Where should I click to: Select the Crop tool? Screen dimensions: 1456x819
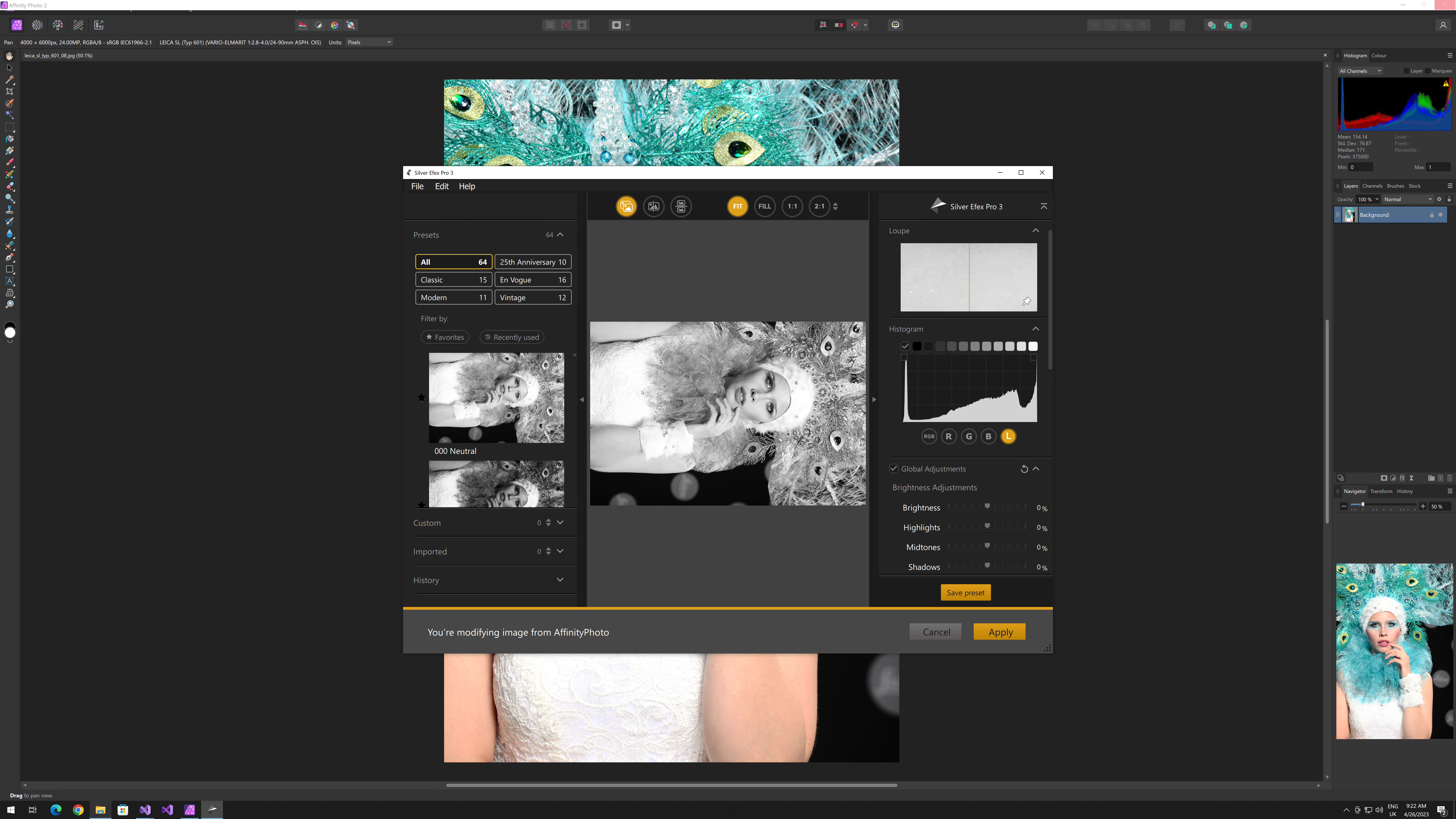10,91
